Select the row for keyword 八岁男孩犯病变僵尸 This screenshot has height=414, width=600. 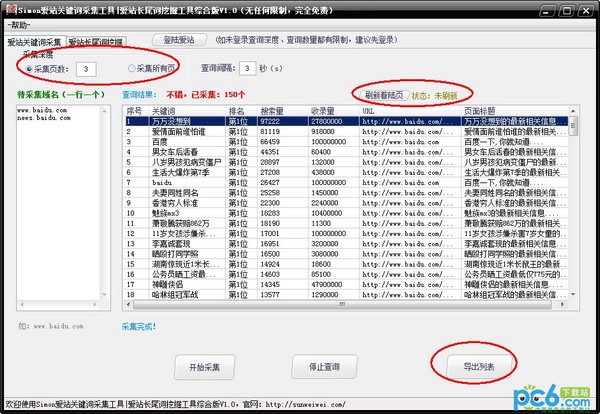point(347,162)
